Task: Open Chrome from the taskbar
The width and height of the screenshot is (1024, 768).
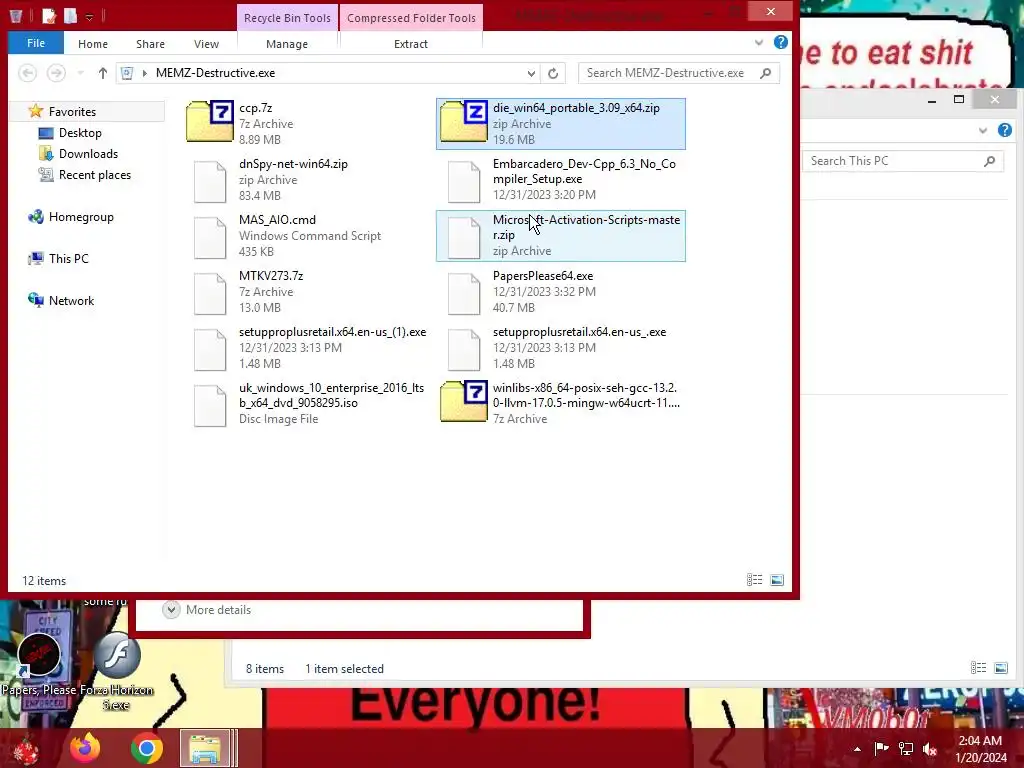Action: [147, 748]
